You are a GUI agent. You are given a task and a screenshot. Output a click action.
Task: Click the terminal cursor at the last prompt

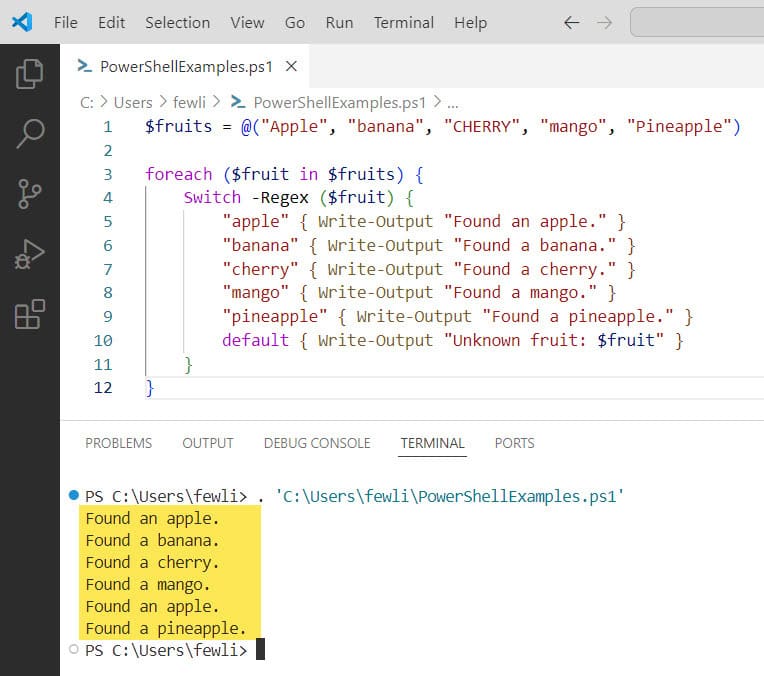260,649
